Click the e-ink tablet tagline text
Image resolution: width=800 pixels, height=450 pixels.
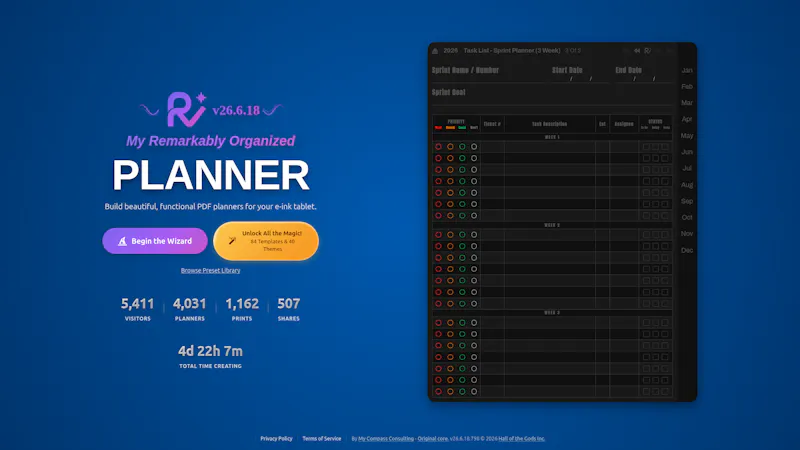[x=210, y=207]
